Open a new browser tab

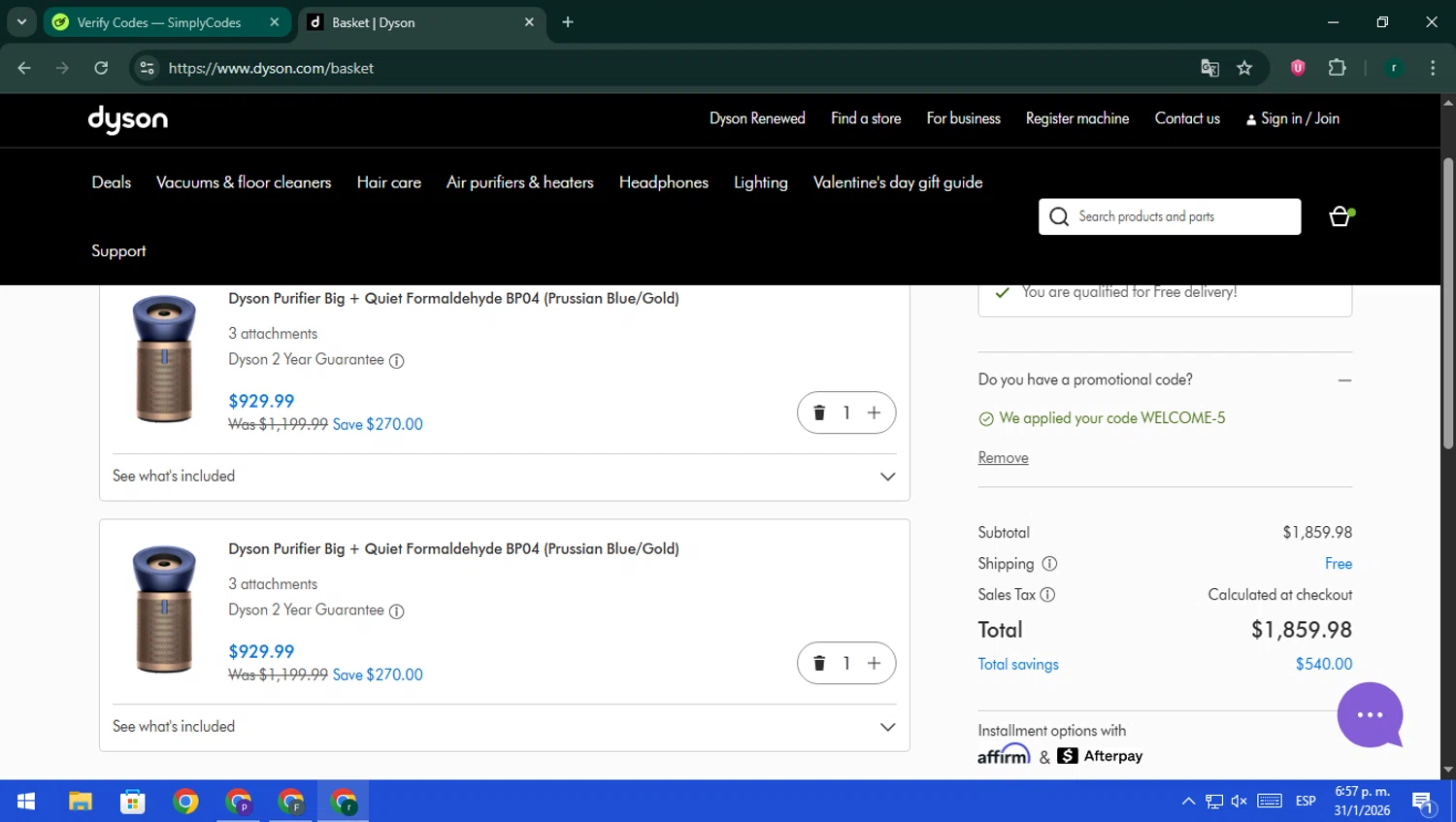point(568,22)
